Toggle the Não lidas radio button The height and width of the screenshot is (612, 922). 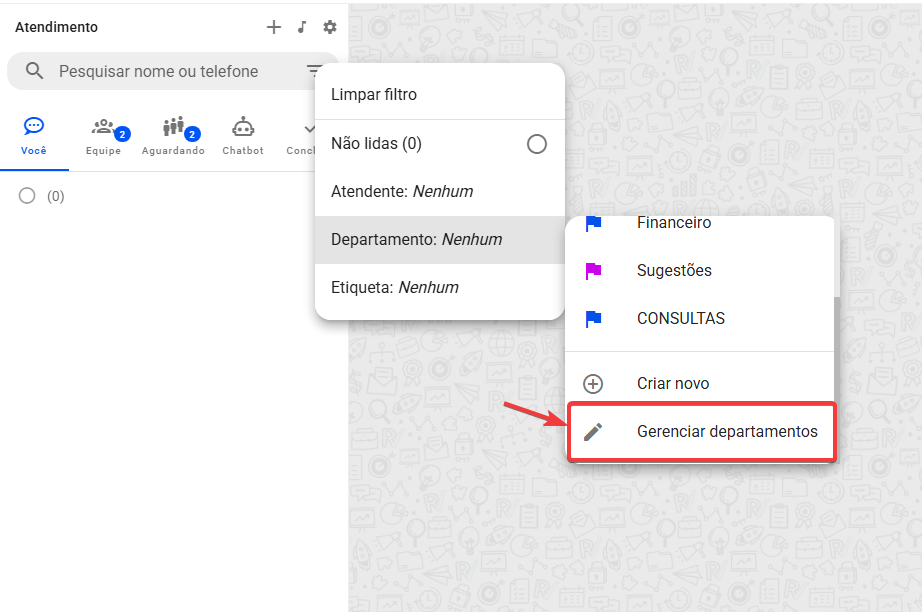(x=536, y=144)
